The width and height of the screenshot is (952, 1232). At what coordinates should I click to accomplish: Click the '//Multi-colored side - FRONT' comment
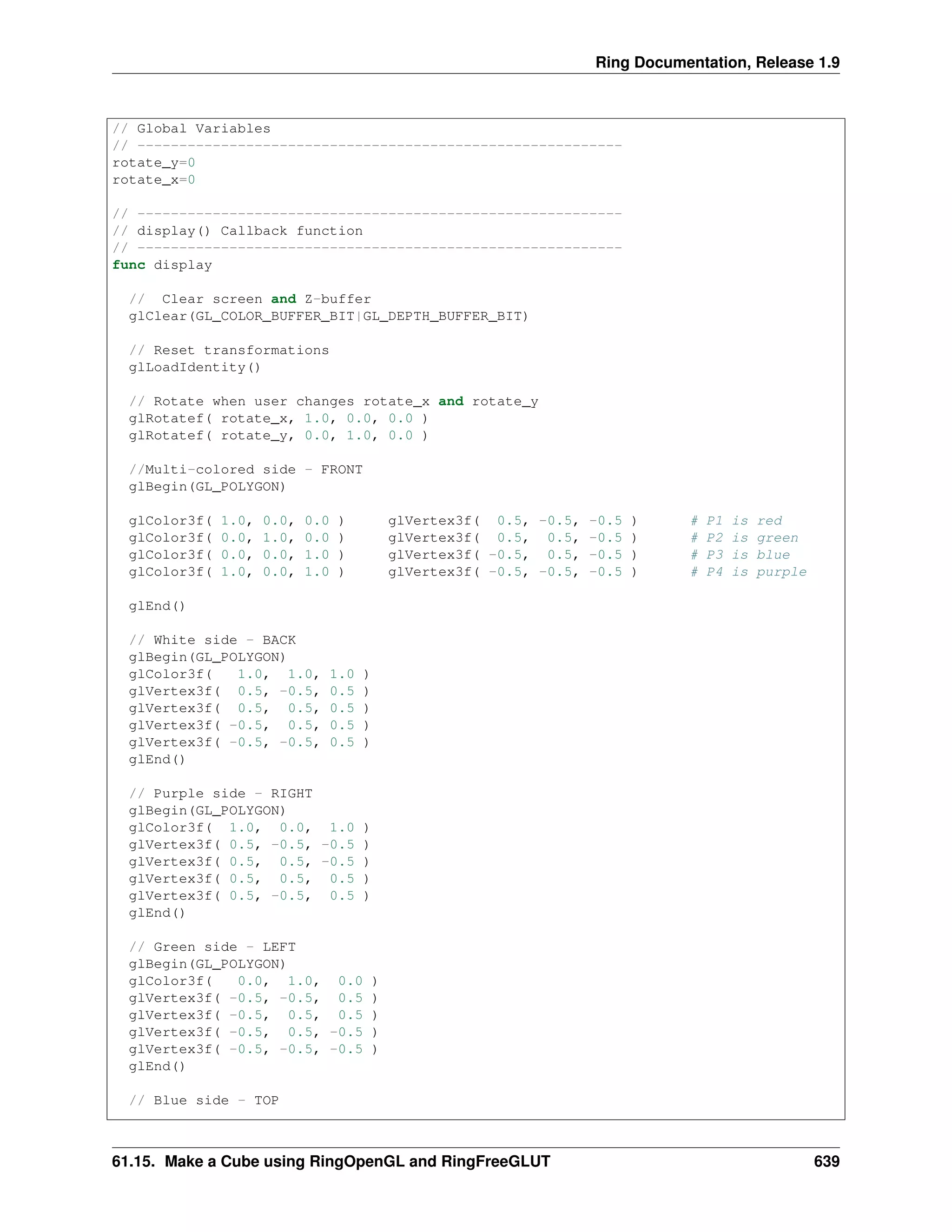click(245, 470)
